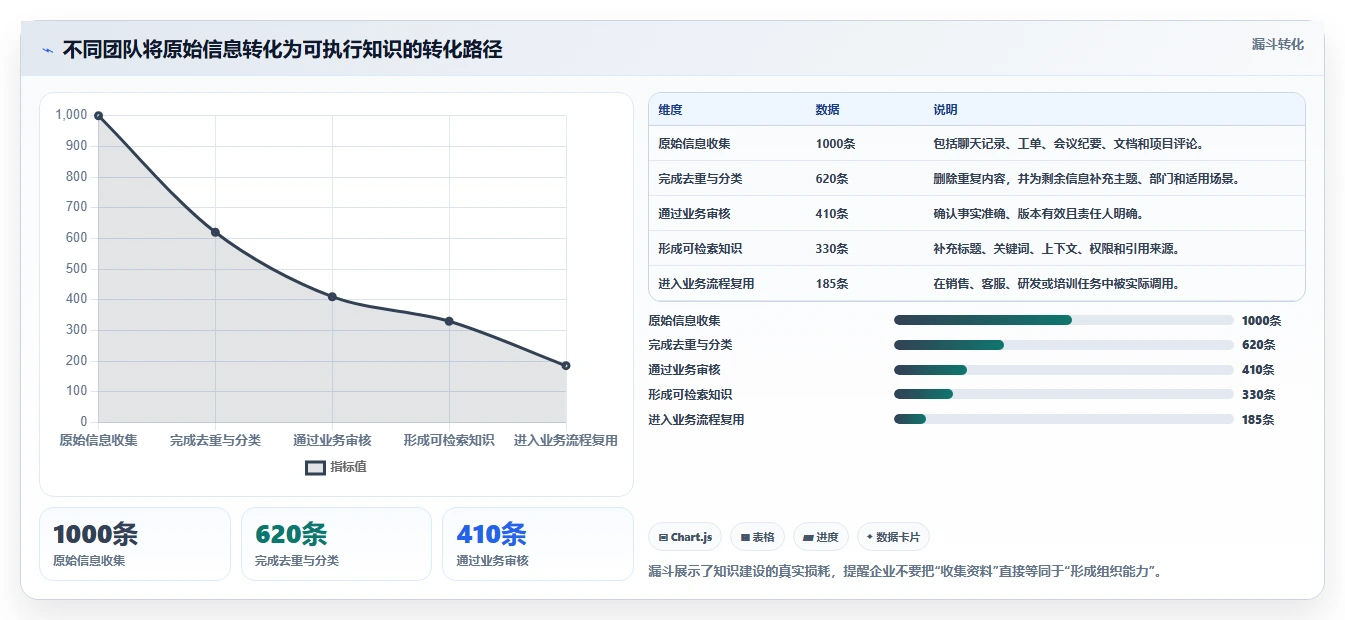Select the 数据卡片 tag chip

893,537
